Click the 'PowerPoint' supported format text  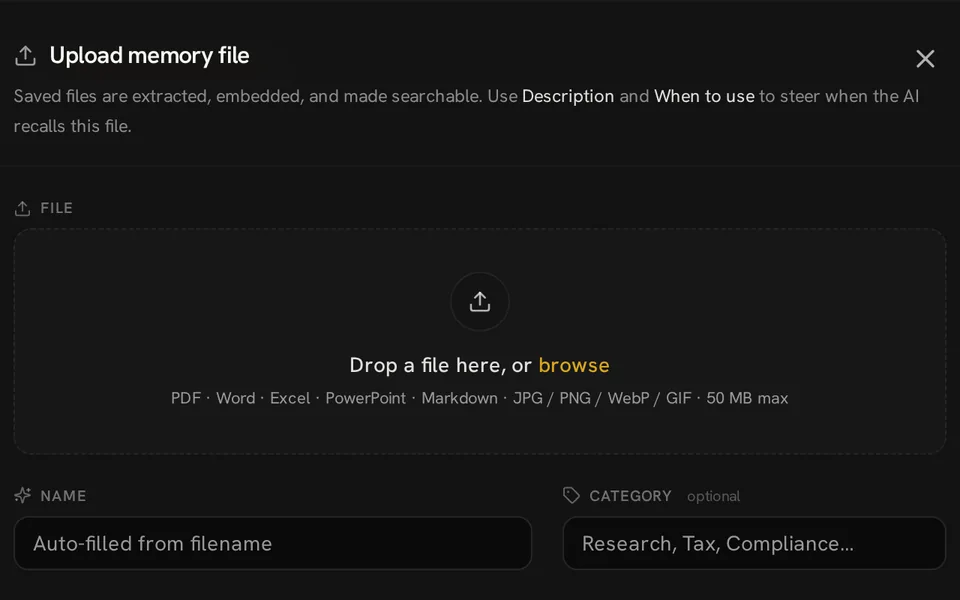point(366,398)
